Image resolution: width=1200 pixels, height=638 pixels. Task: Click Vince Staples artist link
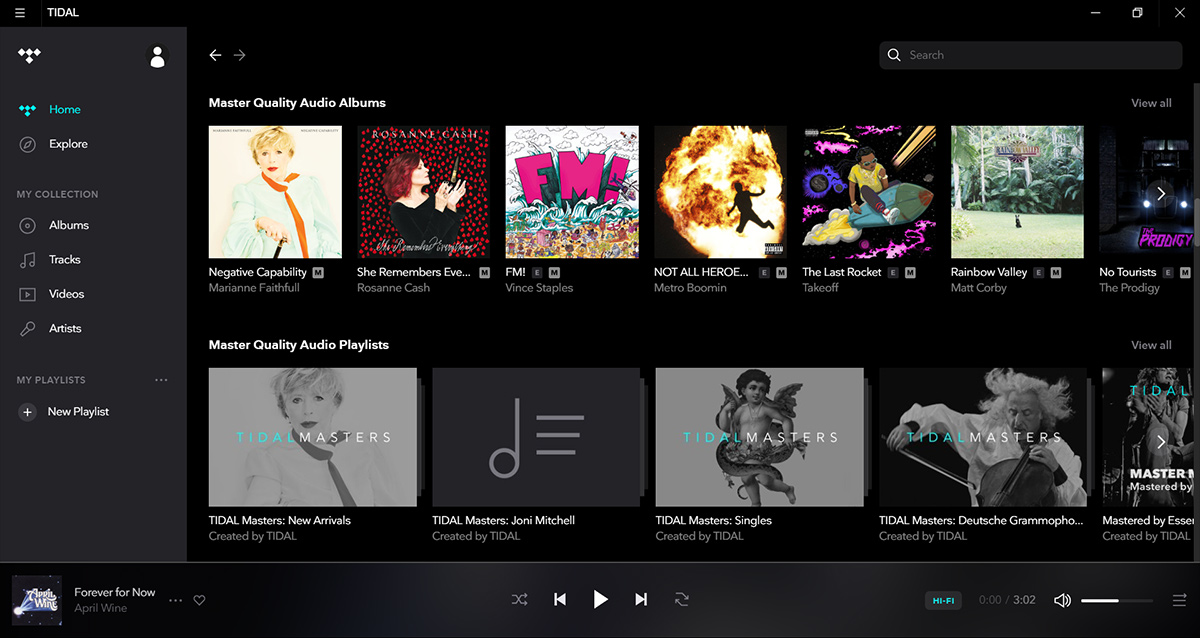click(x=540, y=288)
